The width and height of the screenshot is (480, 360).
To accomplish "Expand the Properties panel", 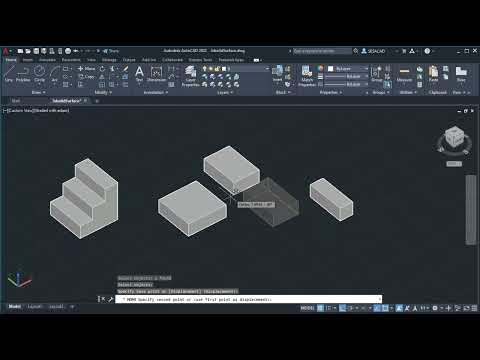I will pyautogui.click(x=331, y=92).
